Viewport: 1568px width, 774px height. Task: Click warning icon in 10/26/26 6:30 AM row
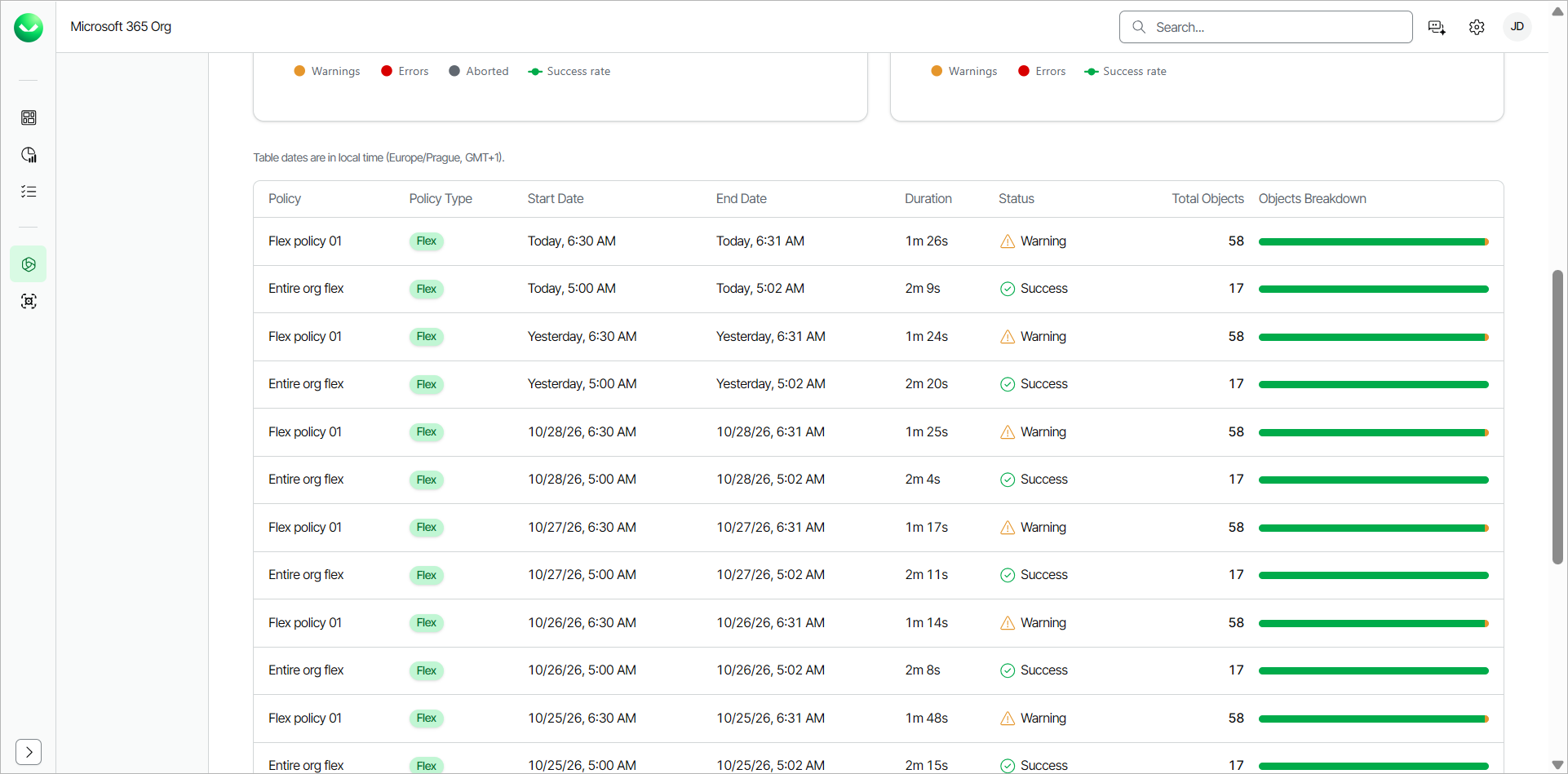[x=1008, y=623]
